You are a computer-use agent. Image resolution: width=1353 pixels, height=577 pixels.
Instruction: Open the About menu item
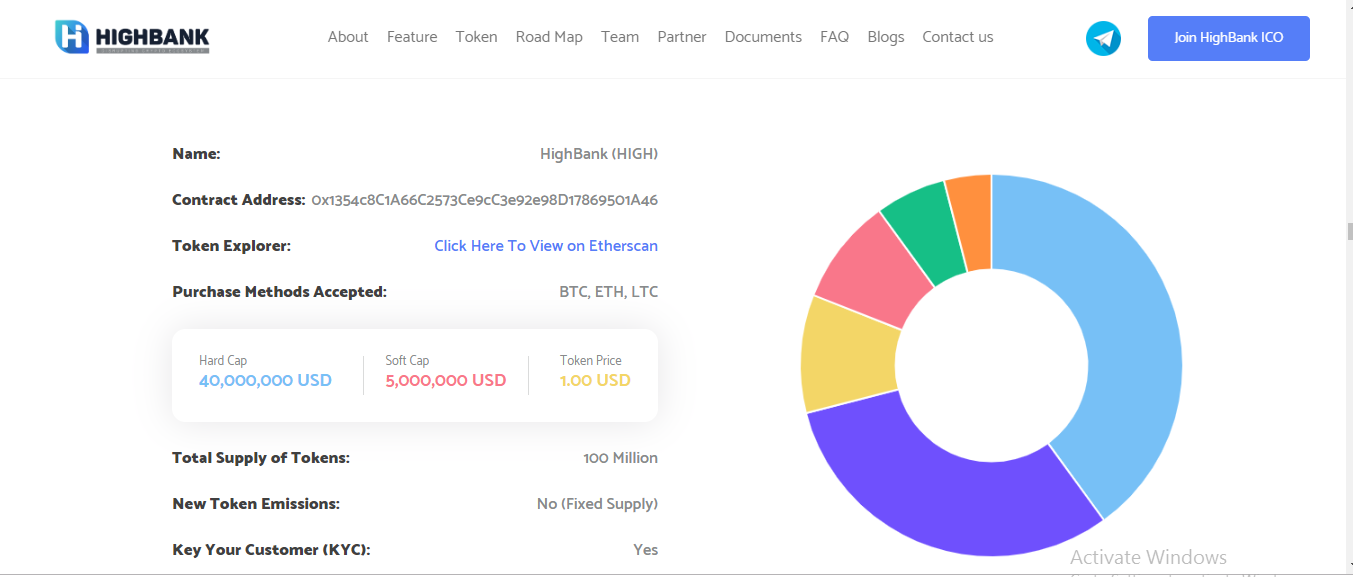pos(348,37)
